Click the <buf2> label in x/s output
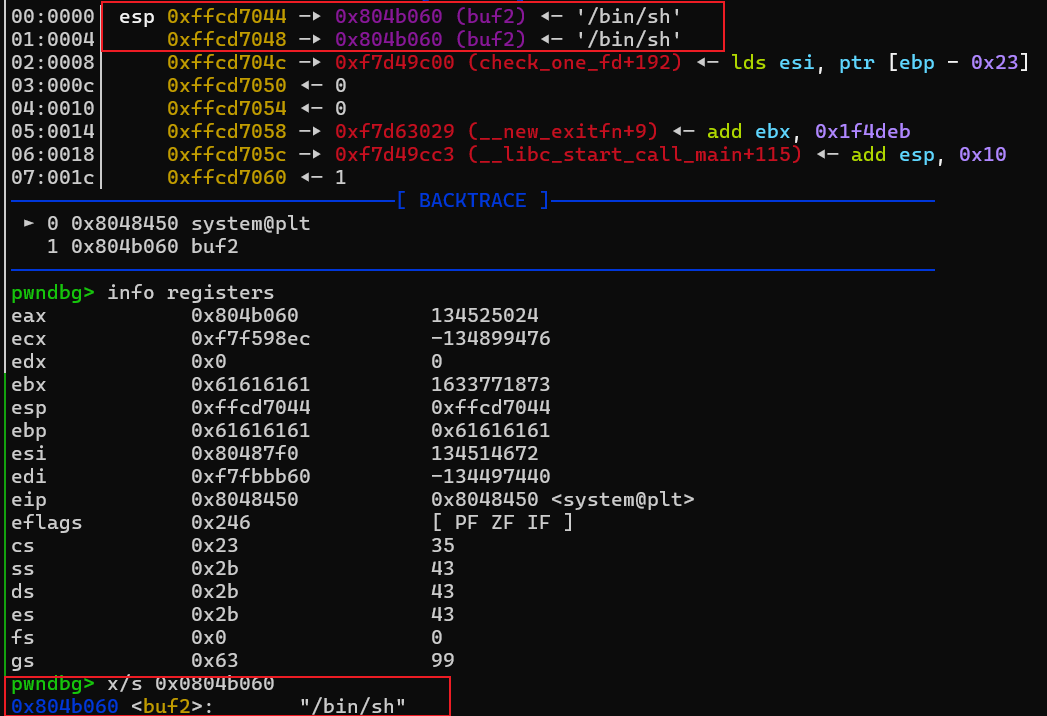The height and width of the screenshot is (716, 1047). (x=167, y=707)
